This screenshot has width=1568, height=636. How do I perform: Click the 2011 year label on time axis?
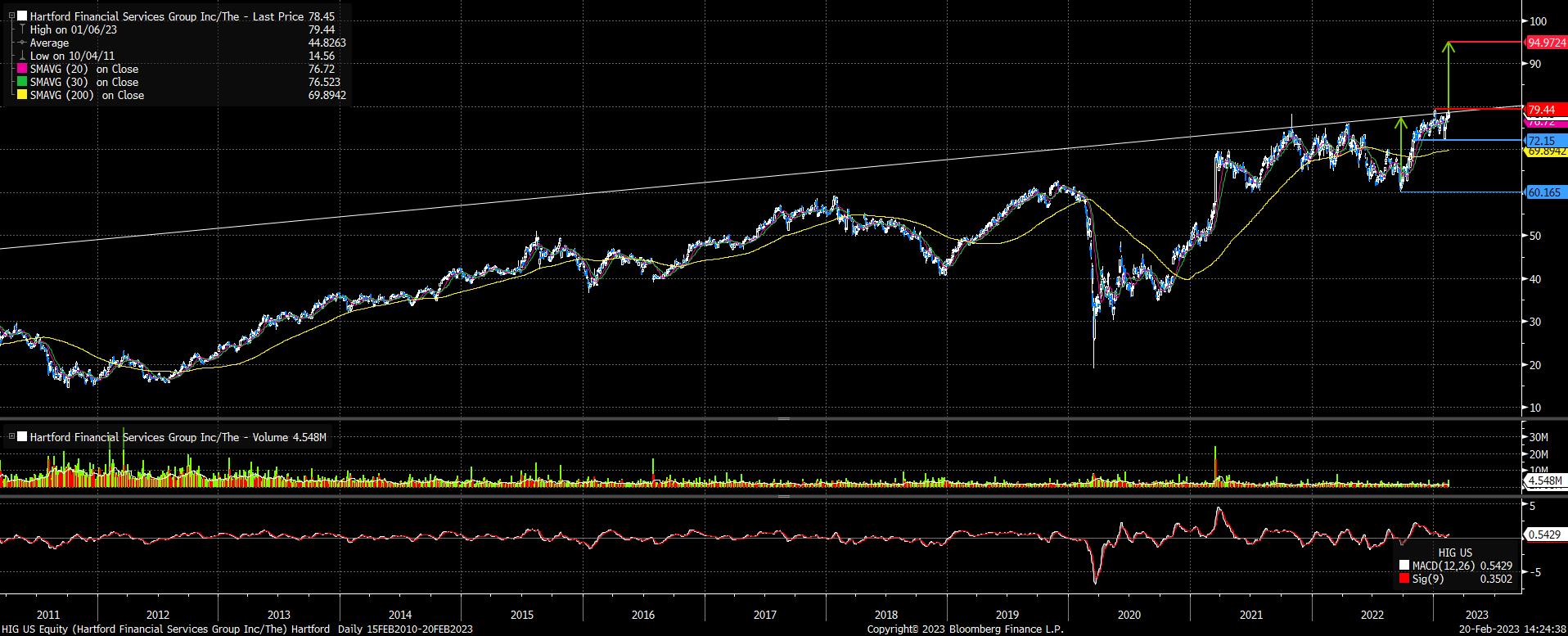point(48,615)
